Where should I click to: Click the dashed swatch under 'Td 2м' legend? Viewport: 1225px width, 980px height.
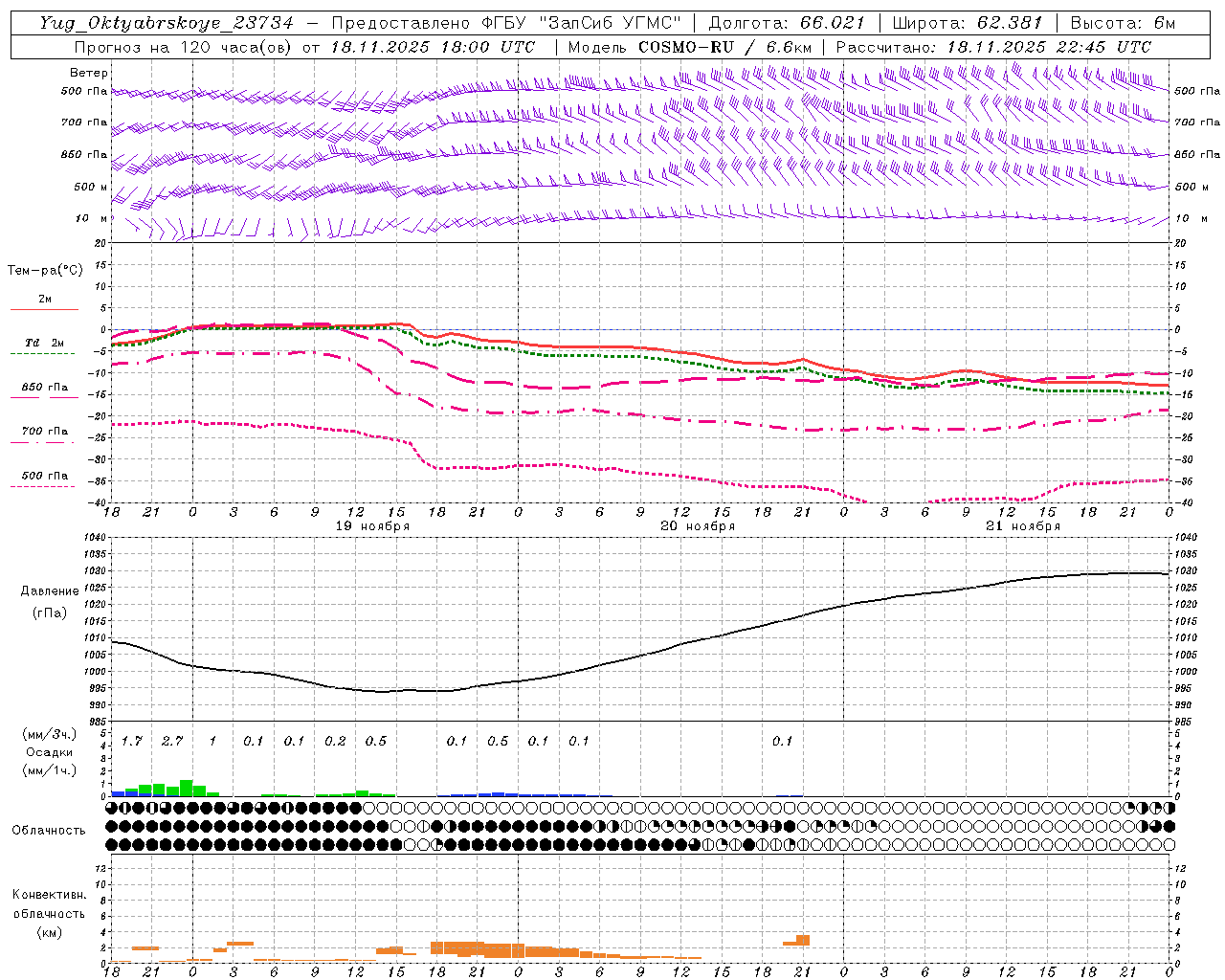tap(42, 354)
